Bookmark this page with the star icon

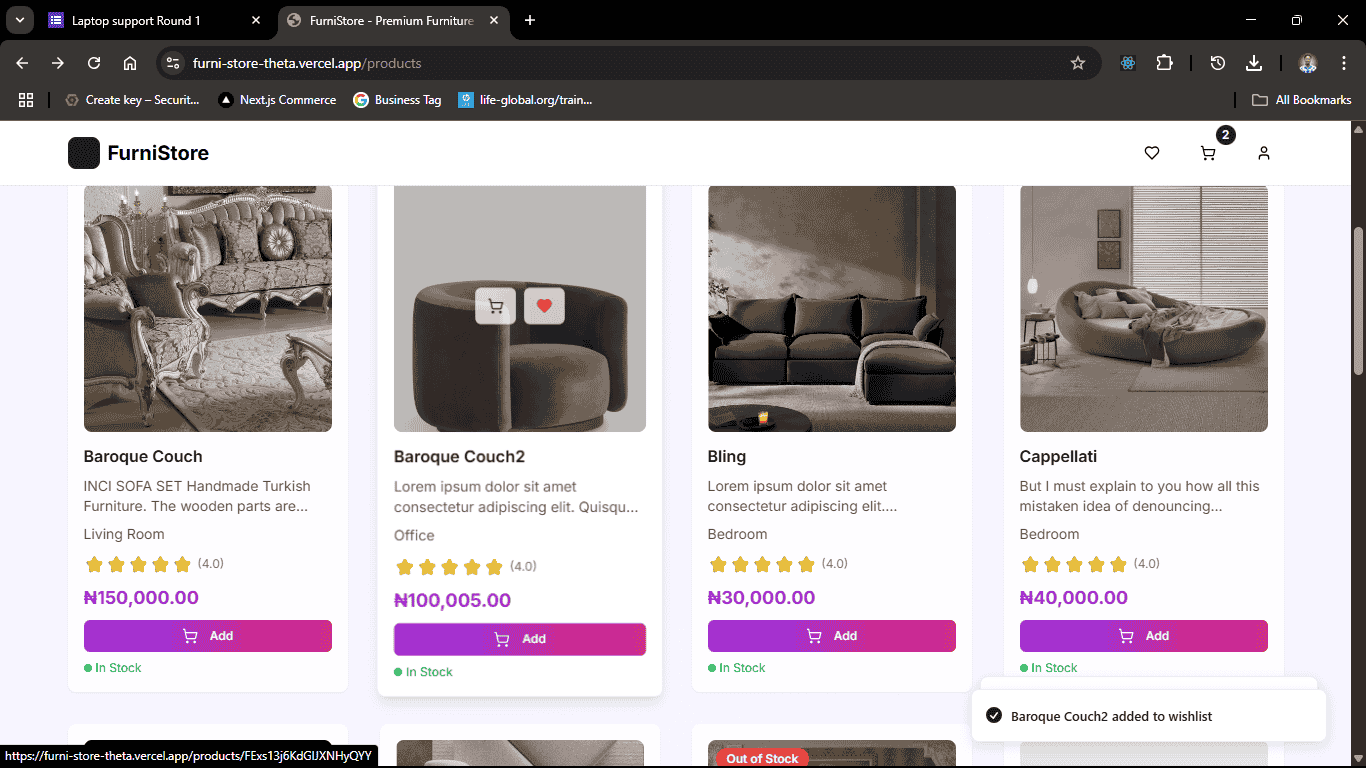coord(1078,63)
